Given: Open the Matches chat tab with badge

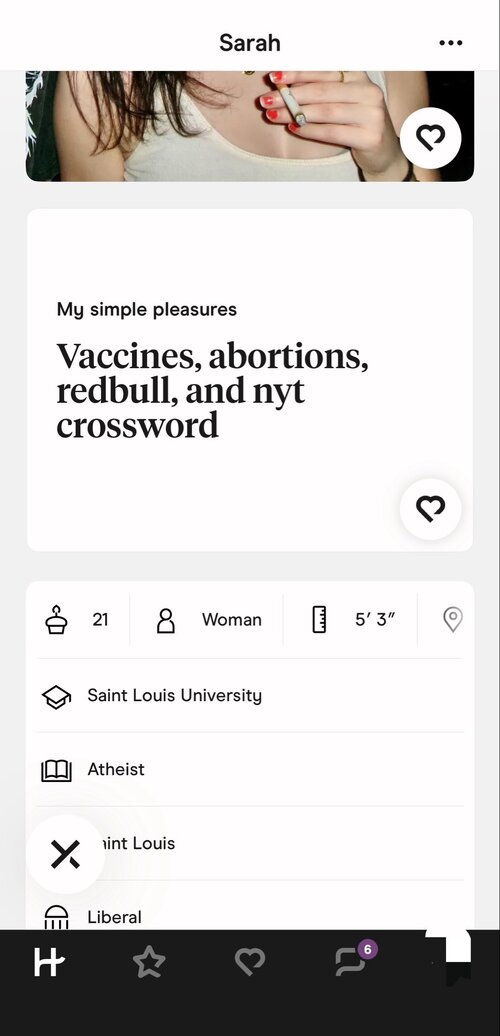Looking at the screenshot, I should 352,960.
